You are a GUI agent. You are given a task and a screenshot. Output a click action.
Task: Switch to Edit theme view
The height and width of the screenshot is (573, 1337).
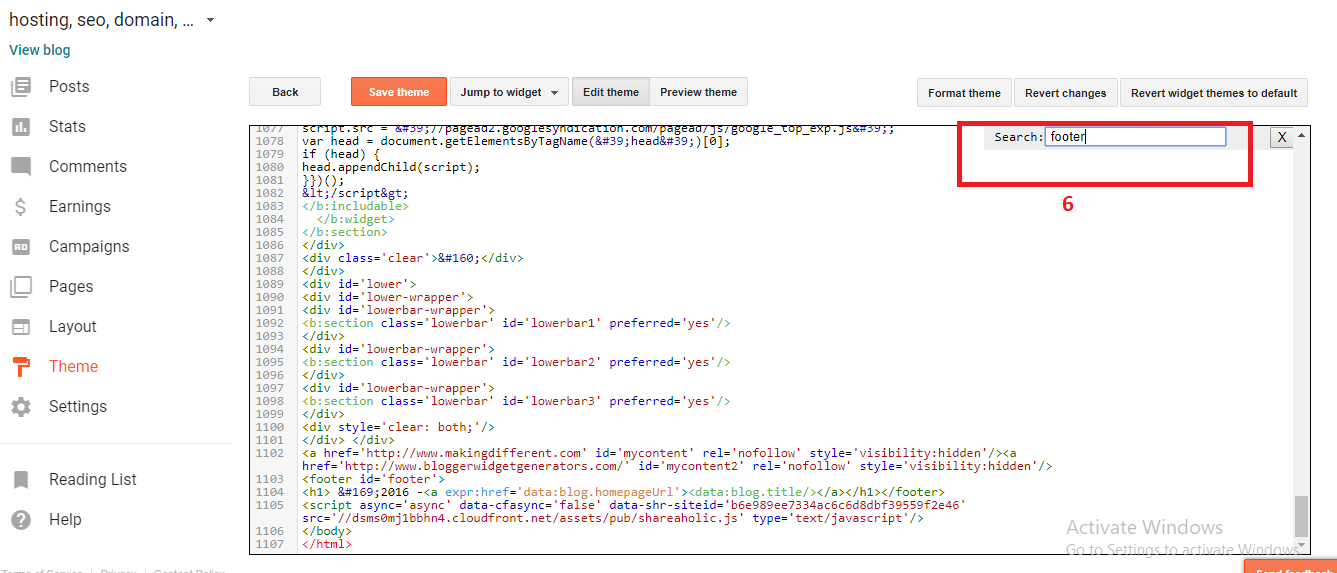tap(611, 92)
